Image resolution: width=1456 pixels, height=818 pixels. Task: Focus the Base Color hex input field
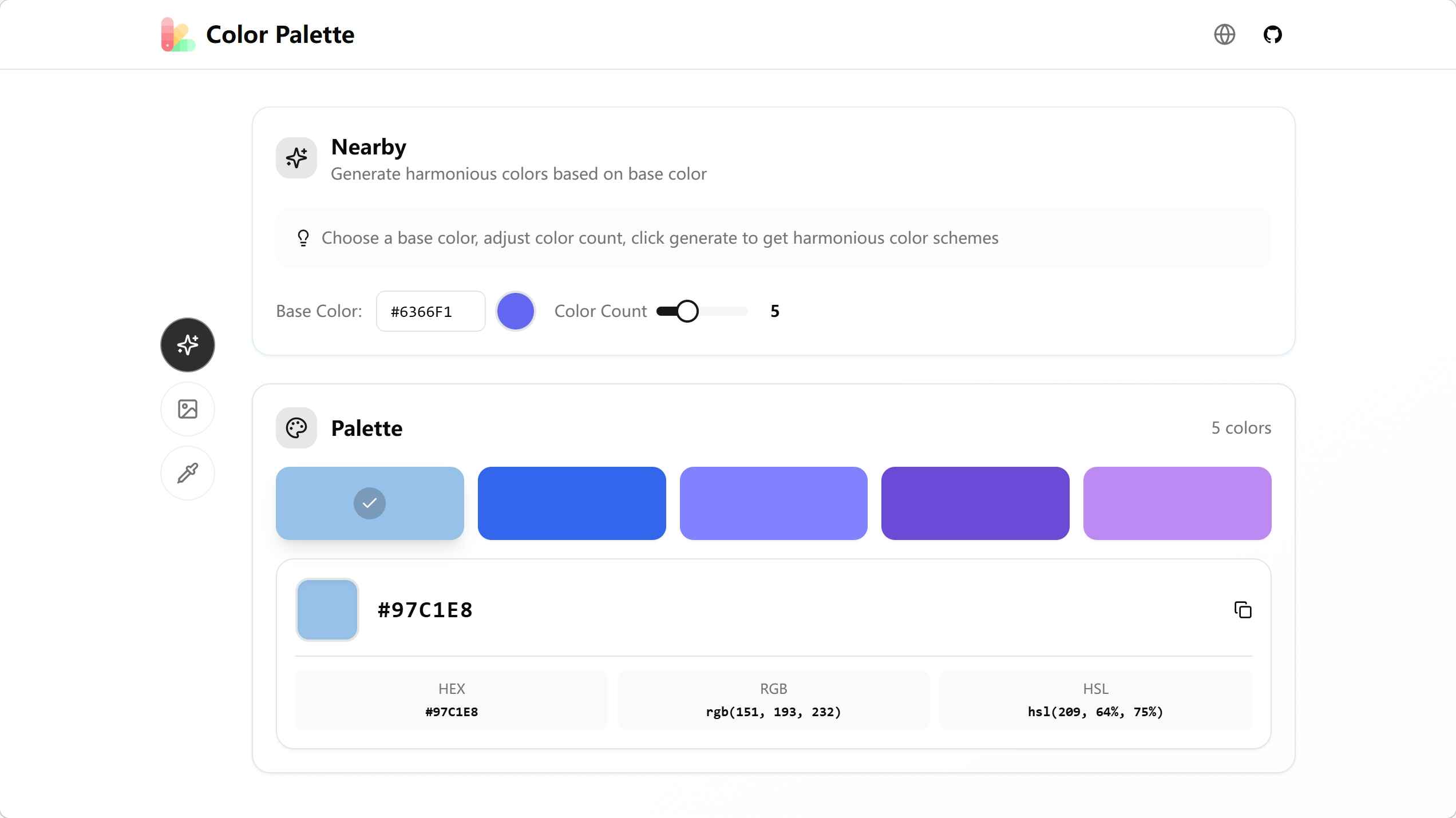tap(430, 311)
